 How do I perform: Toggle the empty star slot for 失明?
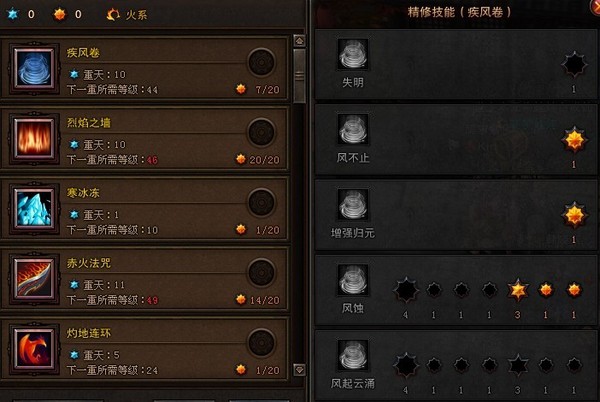(574, 65)
